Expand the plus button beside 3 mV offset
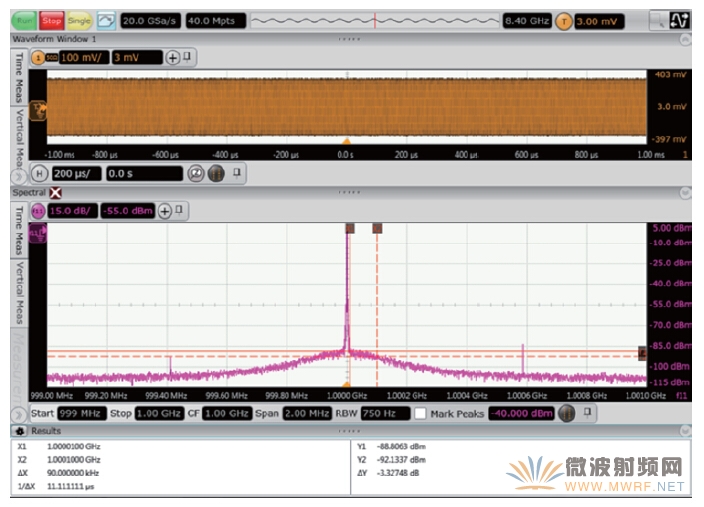Screen dimensions: 704x507 pos(172,57)
